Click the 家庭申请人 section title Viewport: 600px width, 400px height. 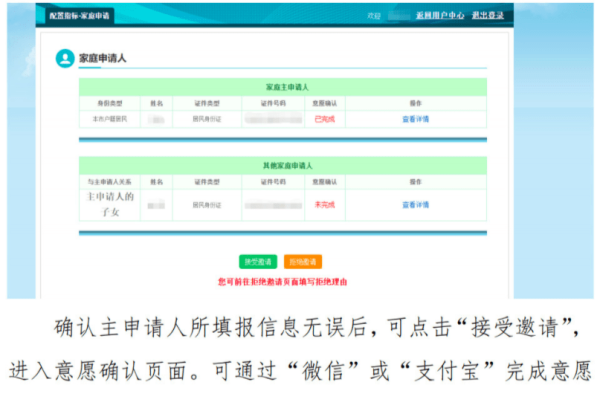pyautogui.click(x=103, y=58)
